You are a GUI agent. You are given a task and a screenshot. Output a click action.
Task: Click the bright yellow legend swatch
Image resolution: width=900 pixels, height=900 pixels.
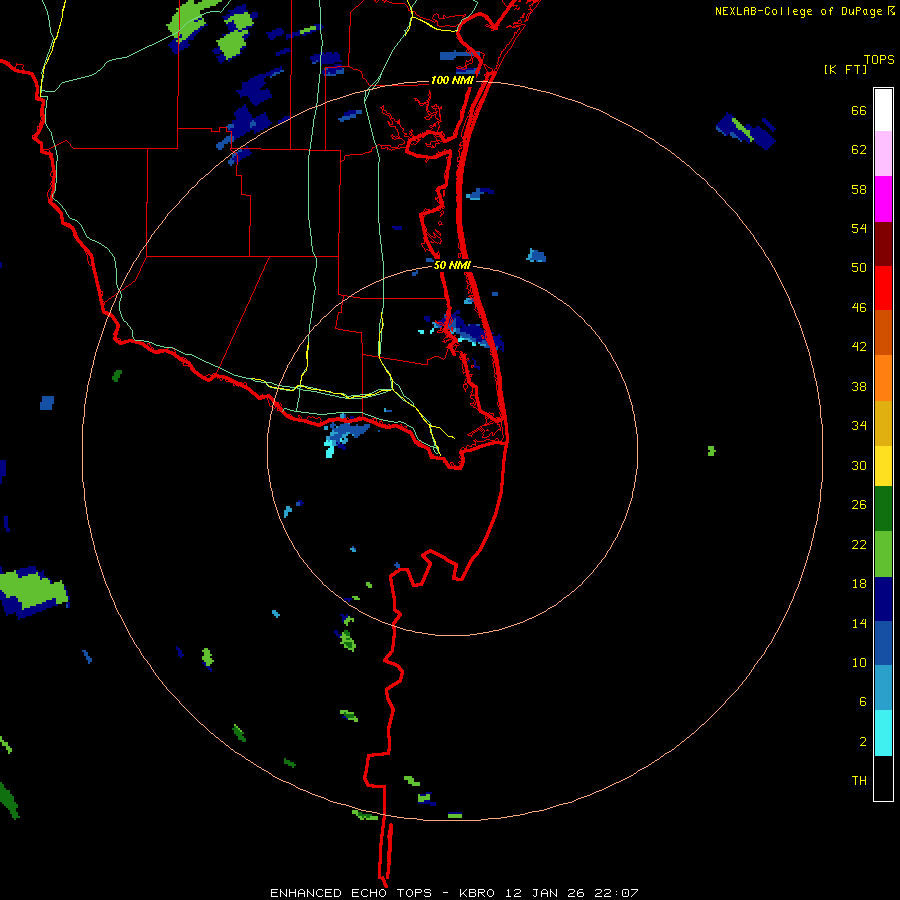coord(883,466)
